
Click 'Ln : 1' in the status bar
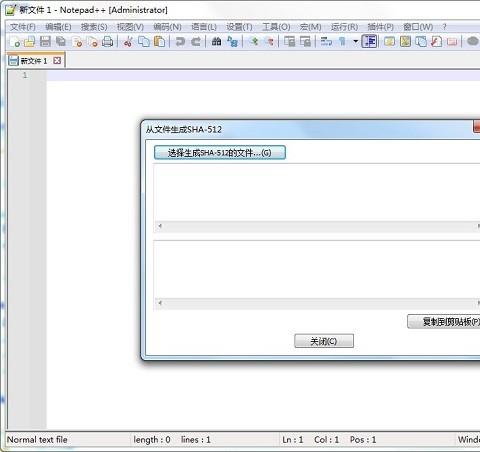[x=293, y=440]
